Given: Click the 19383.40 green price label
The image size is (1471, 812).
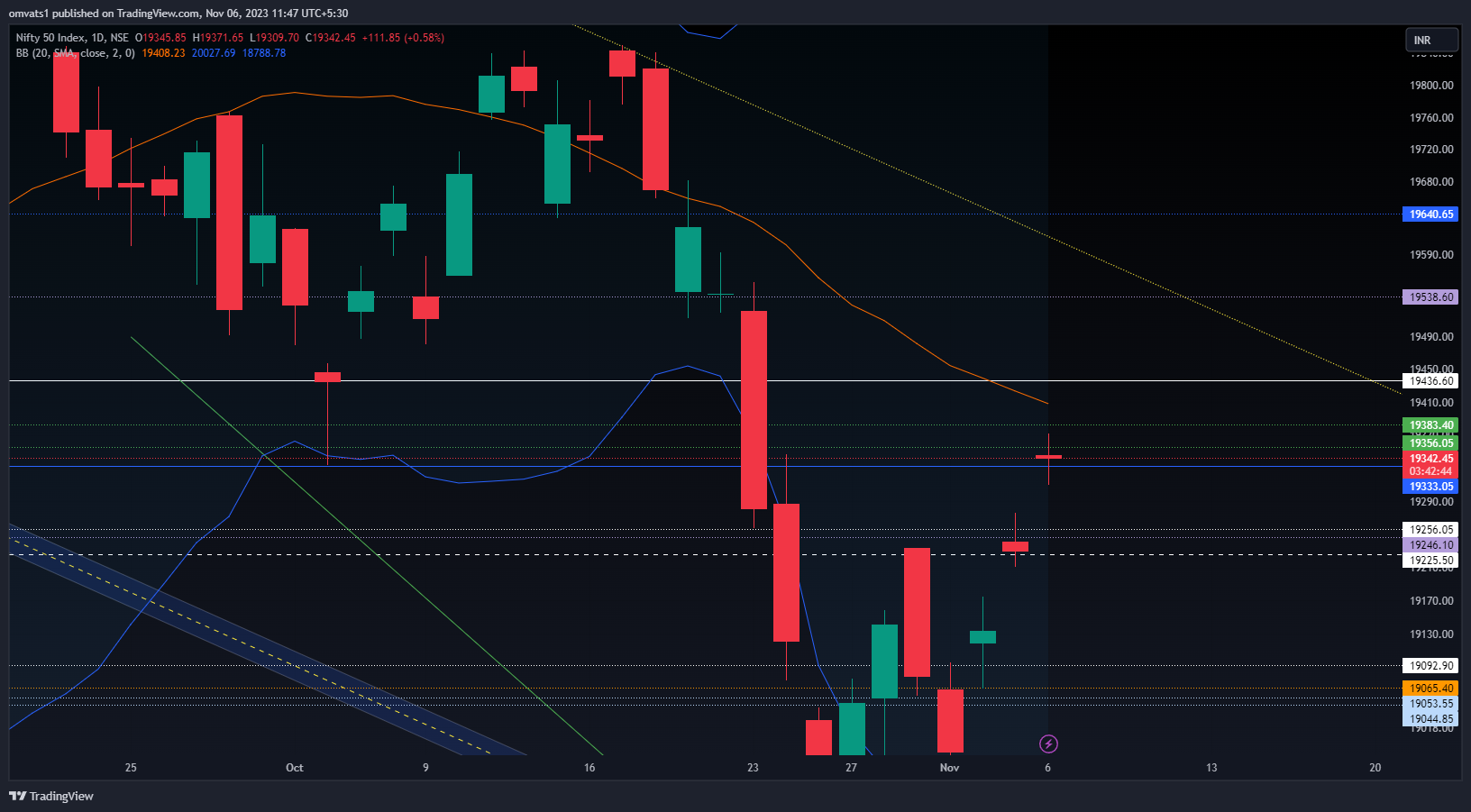Looking at the screenshot, I should point(1430,425).
